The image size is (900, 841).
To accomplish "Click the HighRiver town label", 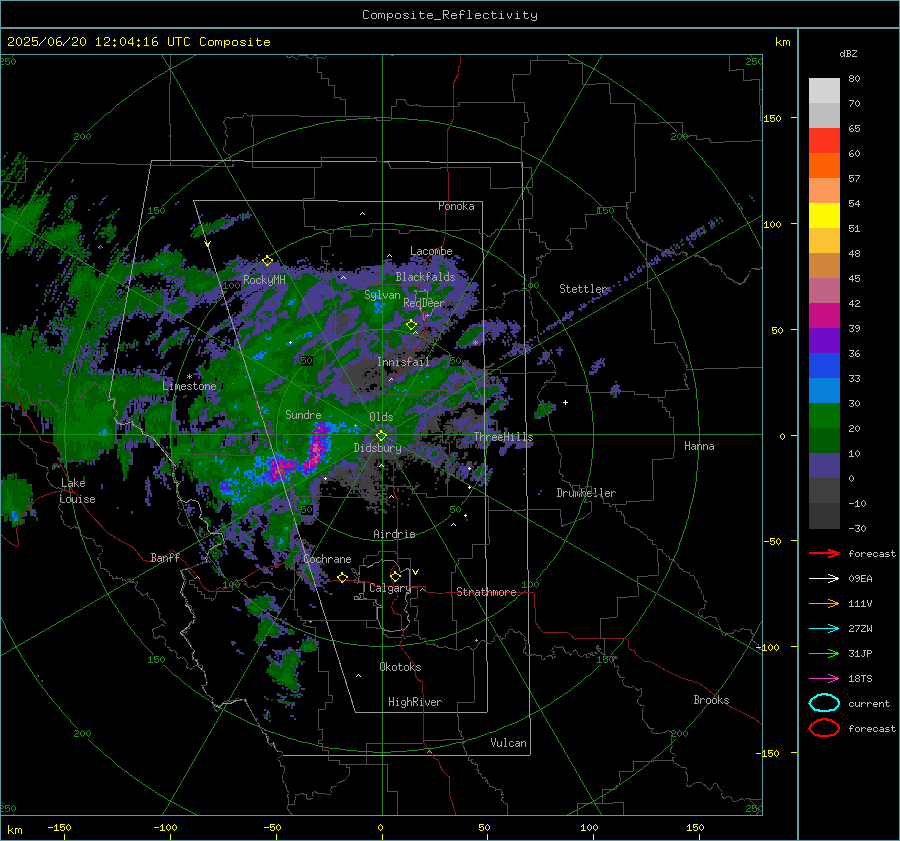I will 415,702.
